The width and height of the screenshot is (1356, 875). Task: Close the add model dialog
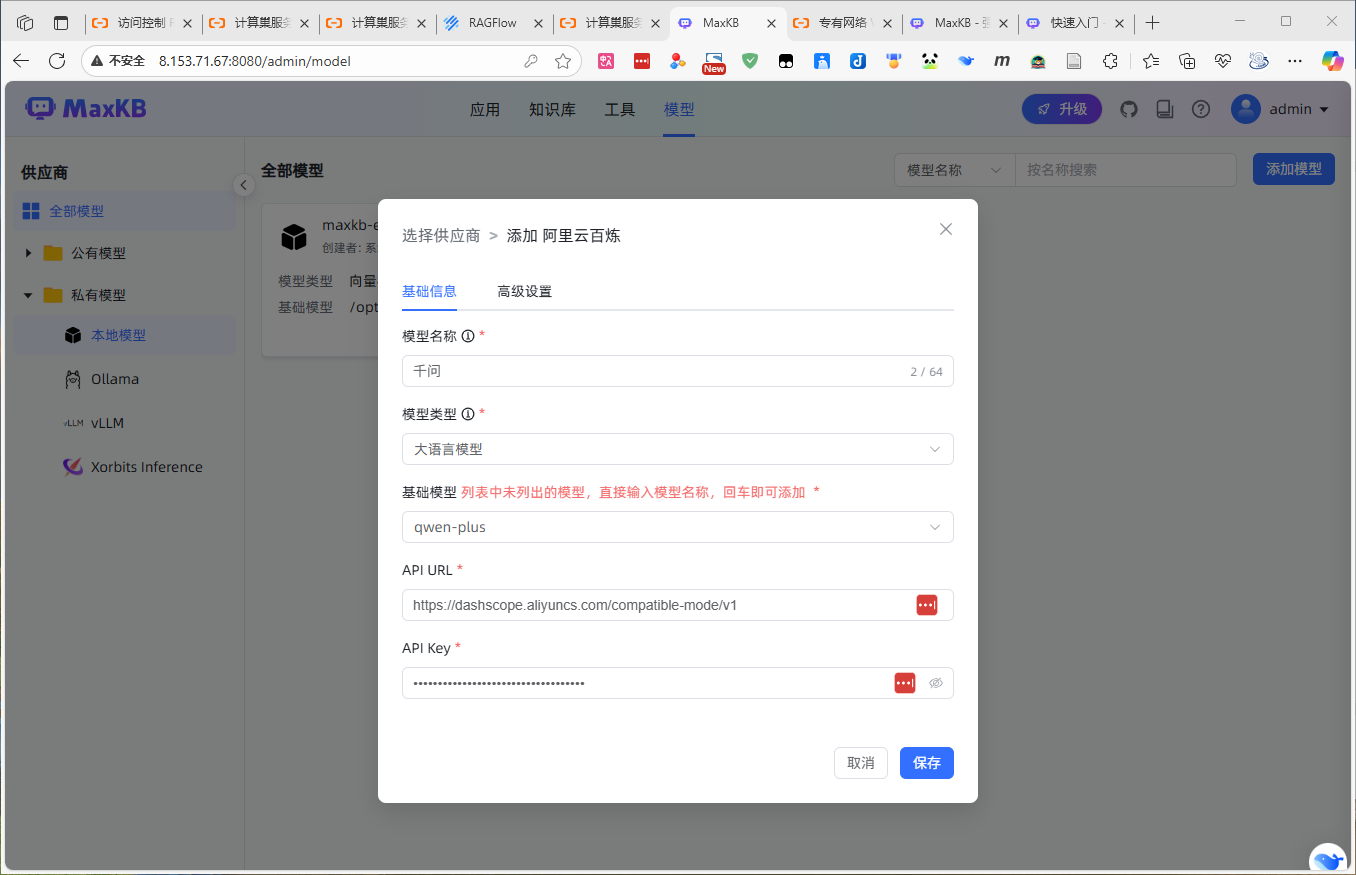[946, 229]
